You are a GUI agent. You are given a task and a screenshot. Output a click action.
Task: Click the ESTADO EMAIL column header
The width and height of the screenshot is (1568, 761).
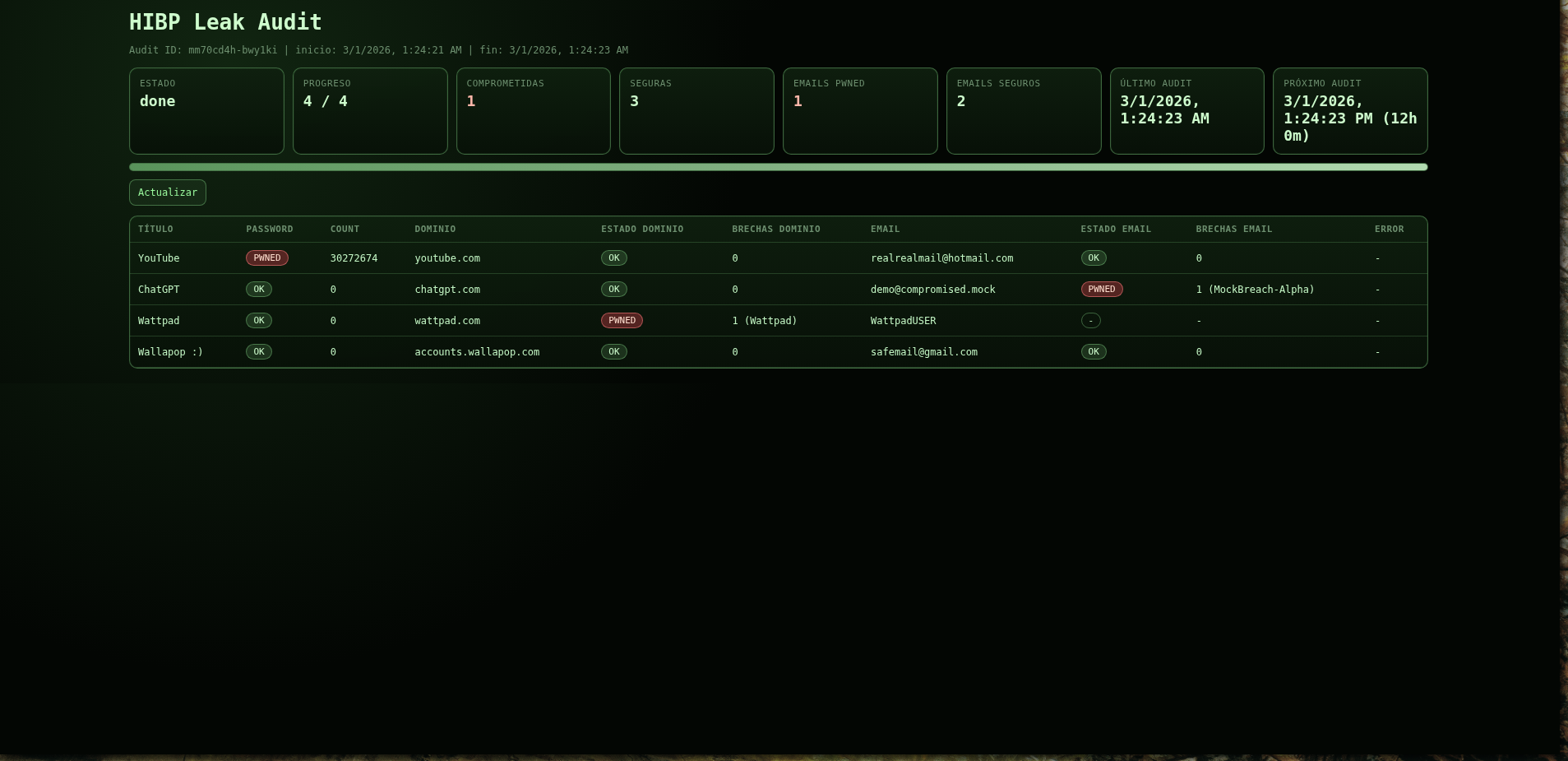pyautogui.click(x=1116, y=230)
